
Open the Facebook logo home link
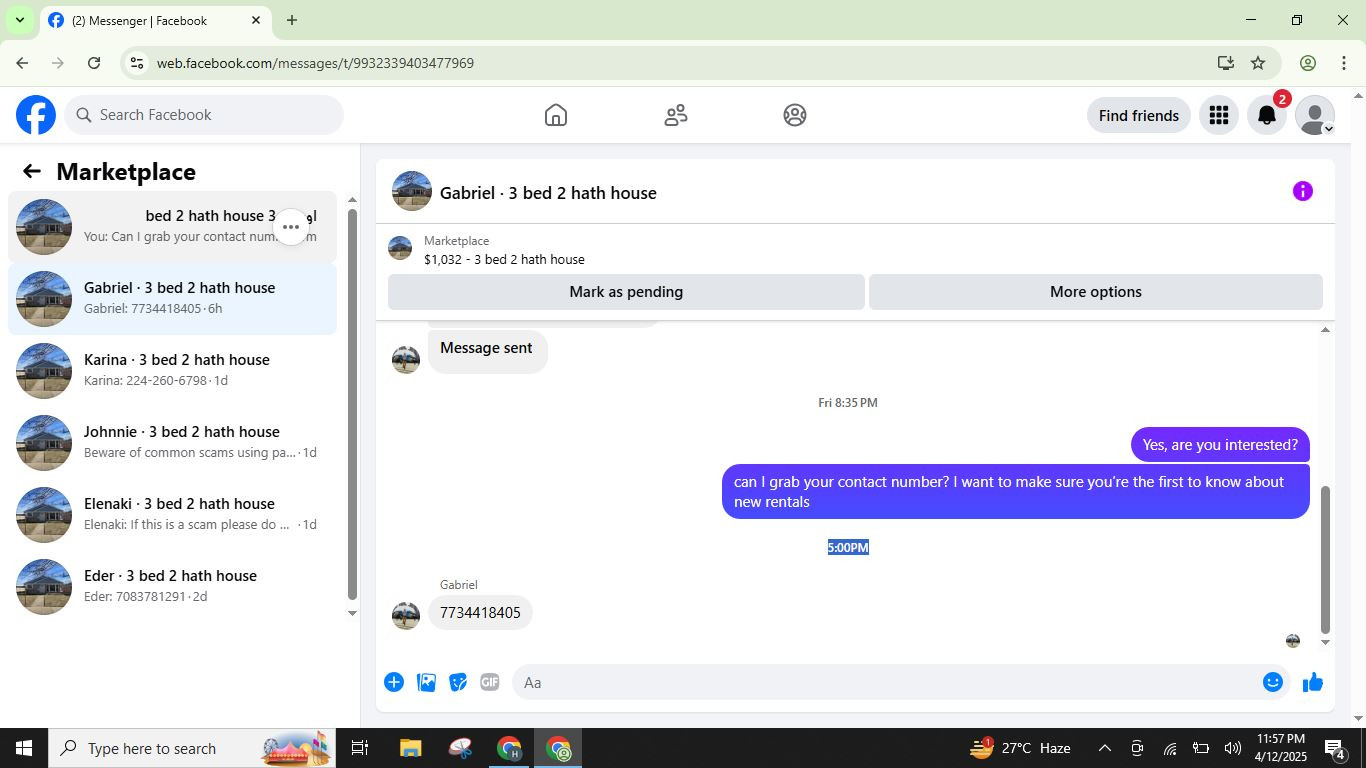[36, 115]
